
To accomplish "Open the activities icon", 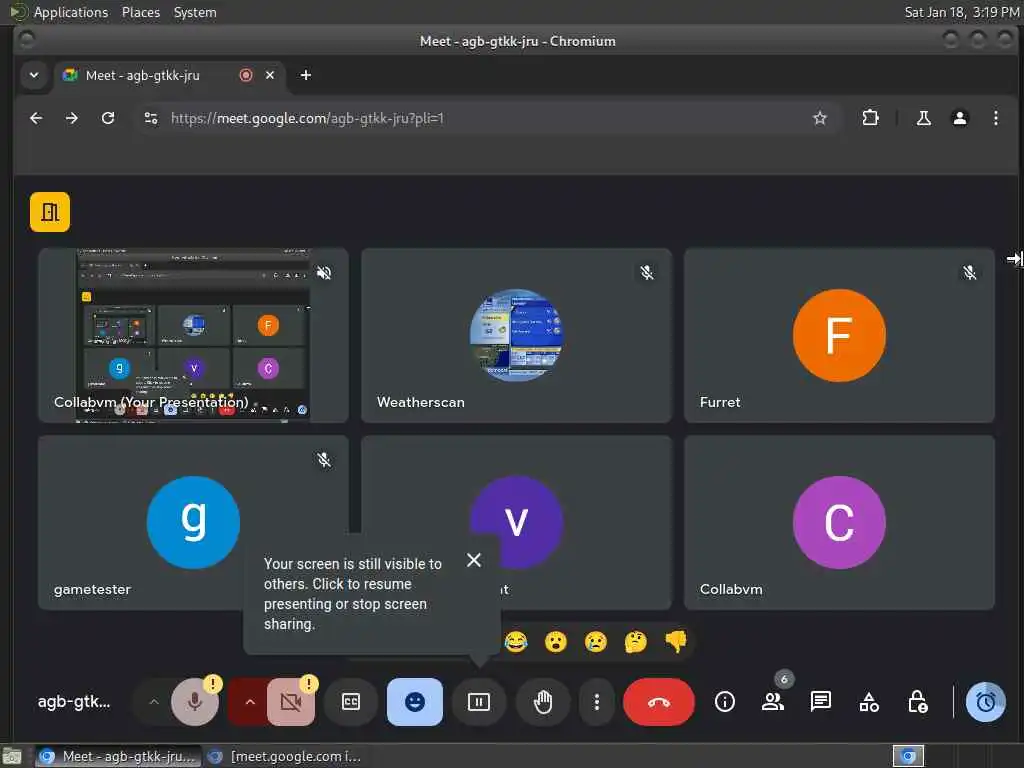I will point(869,702).
